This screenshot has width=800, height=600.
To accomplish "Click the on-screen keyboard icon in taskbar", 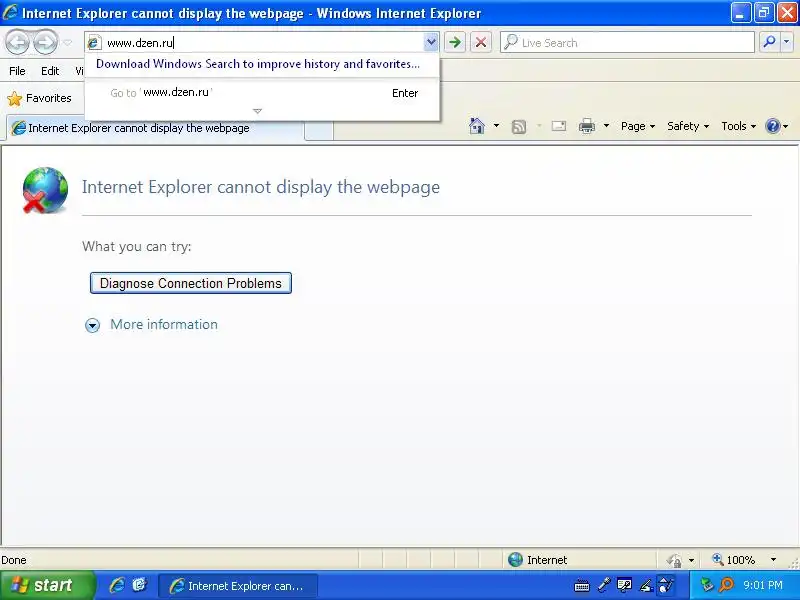I will pyautogui.click(x=582, y=586).
